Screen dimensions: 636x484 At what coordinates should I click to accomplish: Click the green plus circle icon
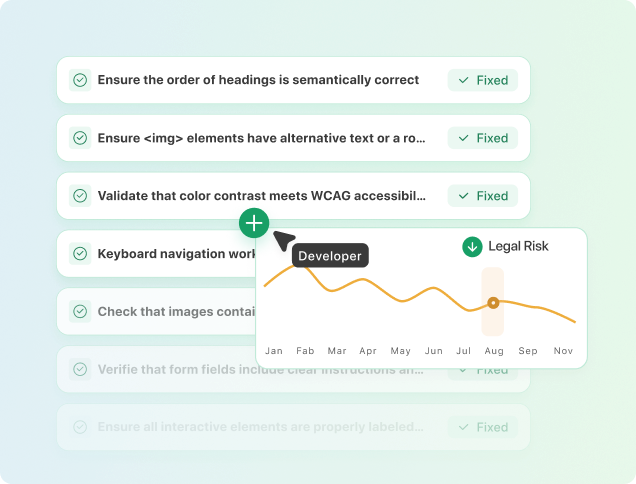(x=254, y=223)
